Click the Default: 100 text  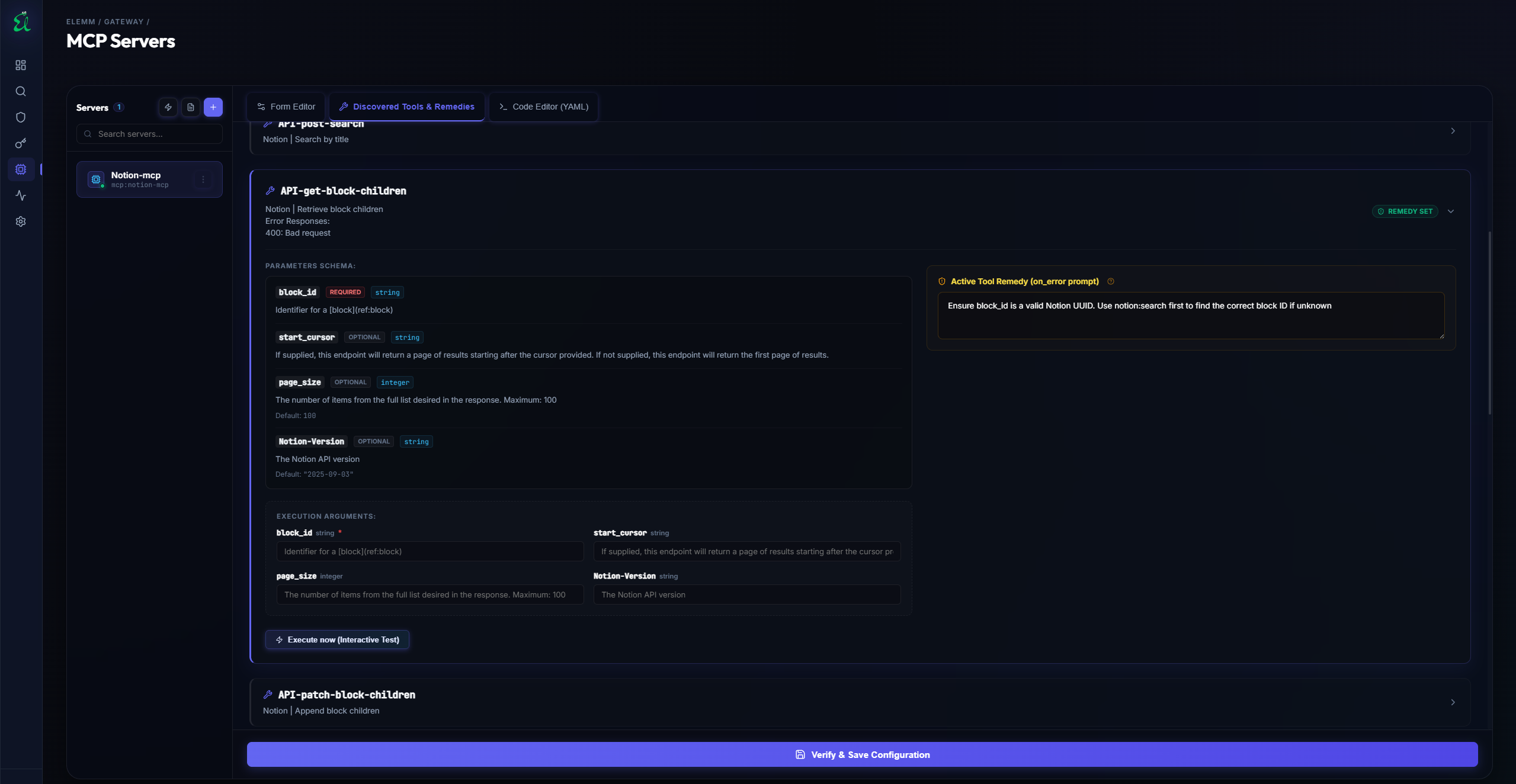[x=296, y=416]
